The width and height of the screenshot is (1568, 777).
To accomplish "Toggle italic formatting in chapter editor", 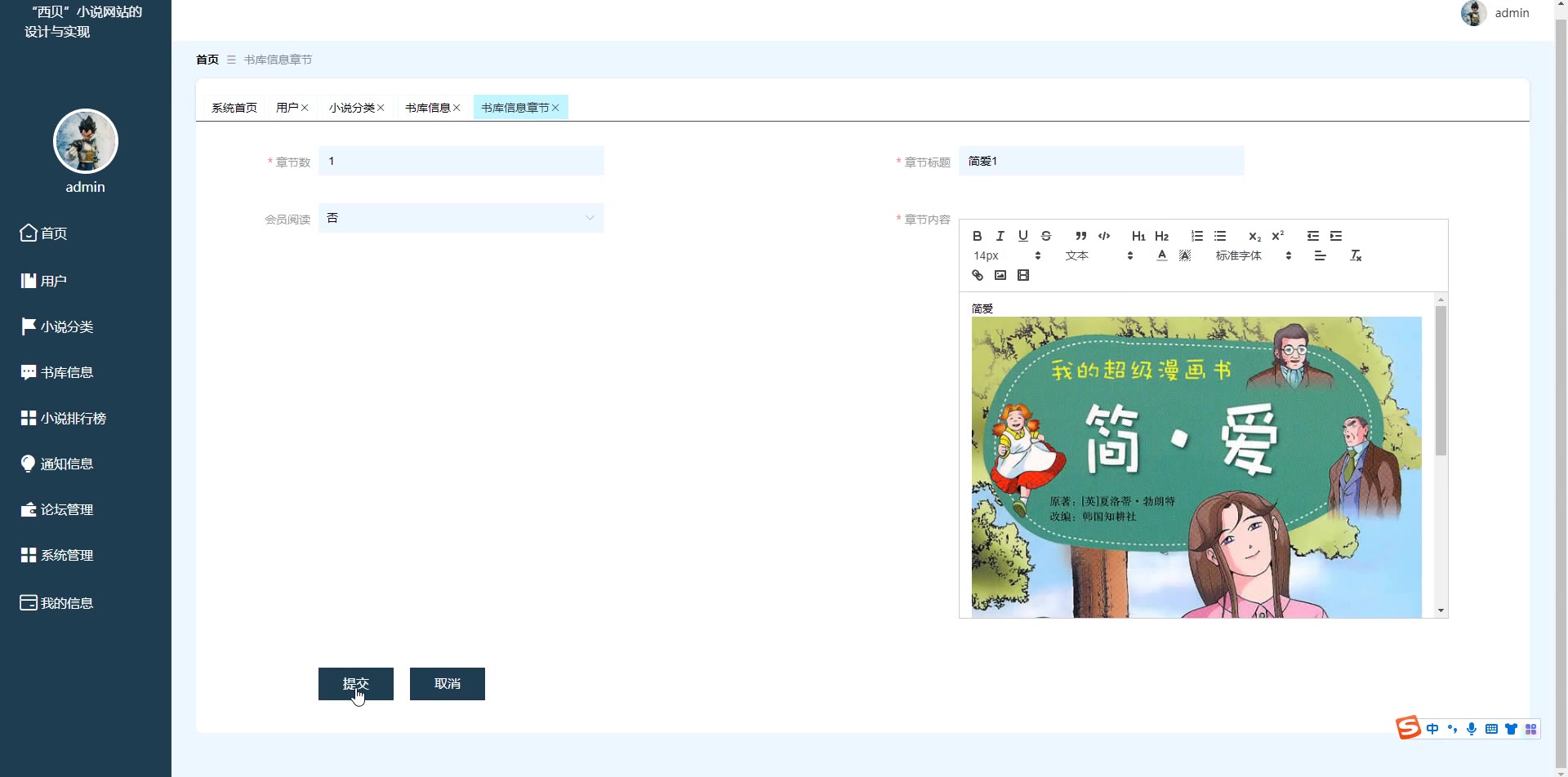I will tap(1000, 236).
